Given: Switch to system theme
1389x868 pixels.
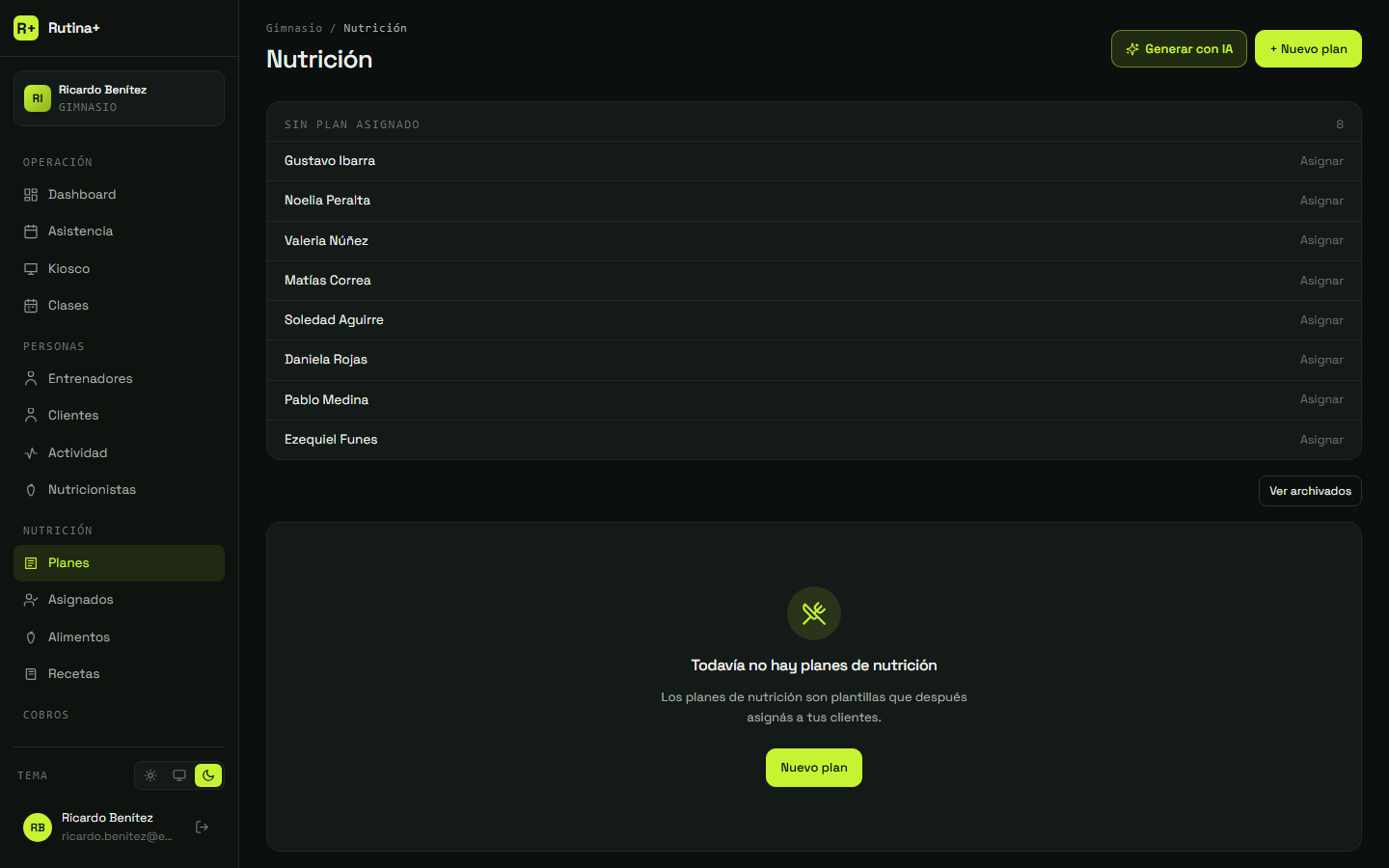Looking at the screenshot, I should 179,775.
